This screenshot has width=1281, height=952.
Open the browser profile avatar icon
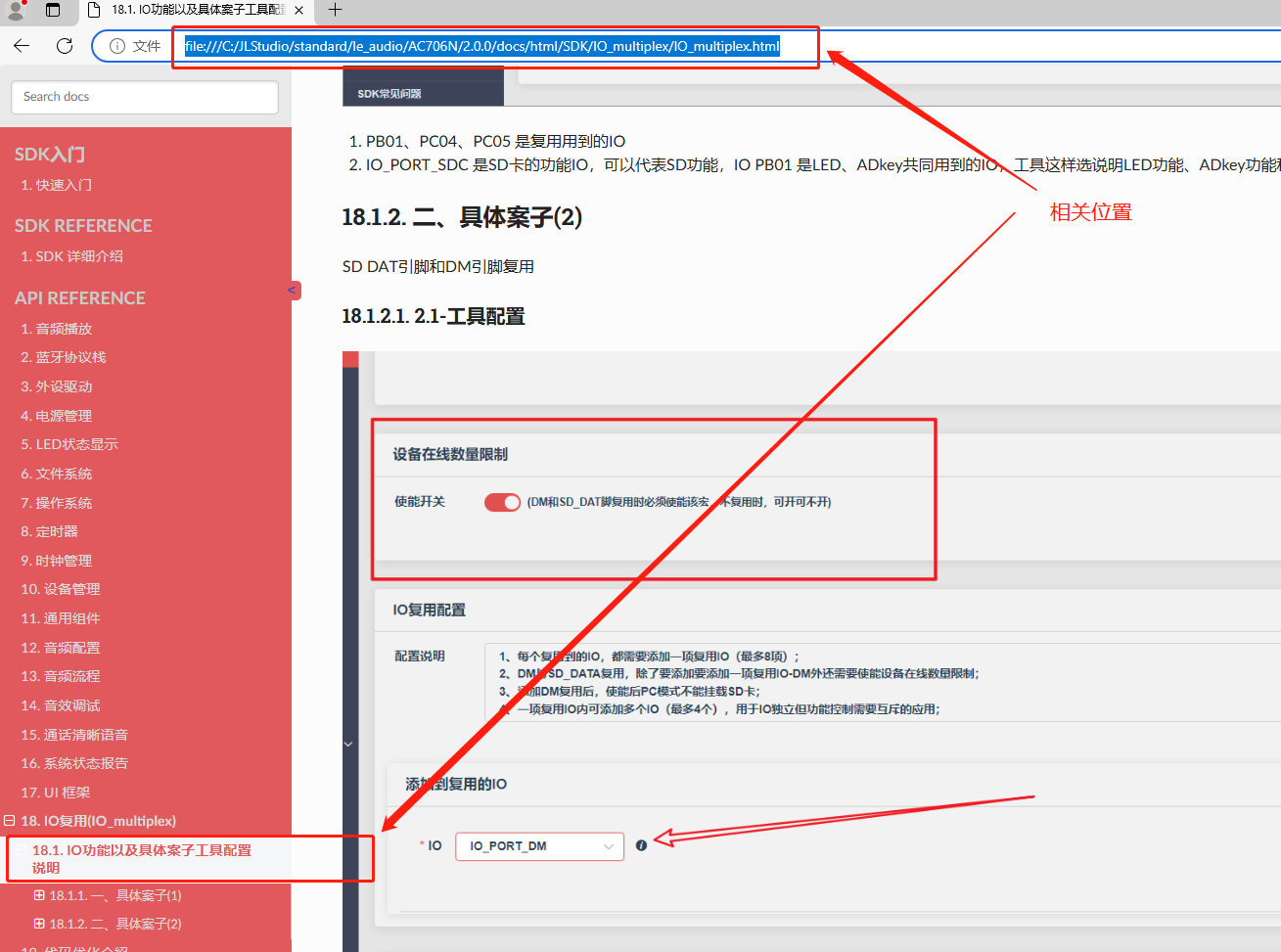(x=16, y=10)
